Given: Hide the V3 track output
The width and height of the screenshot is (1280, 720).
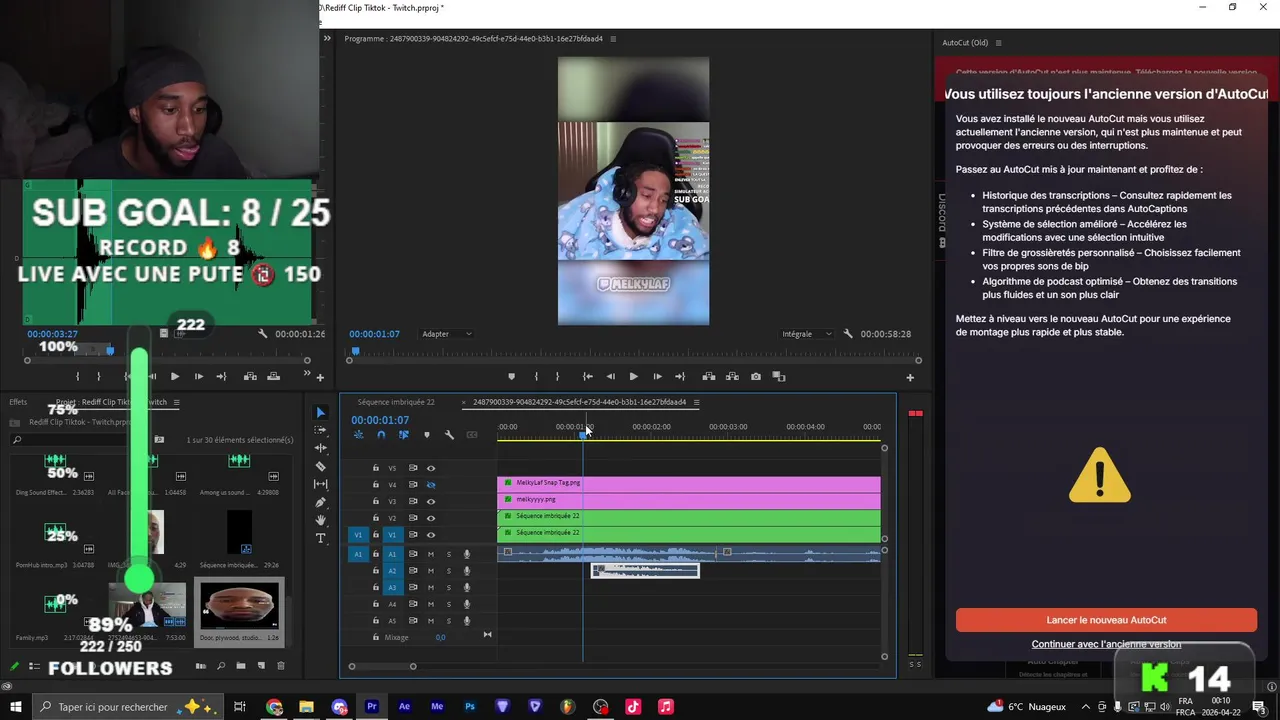Looking at the screenshot, I should (x=431, y=501).
